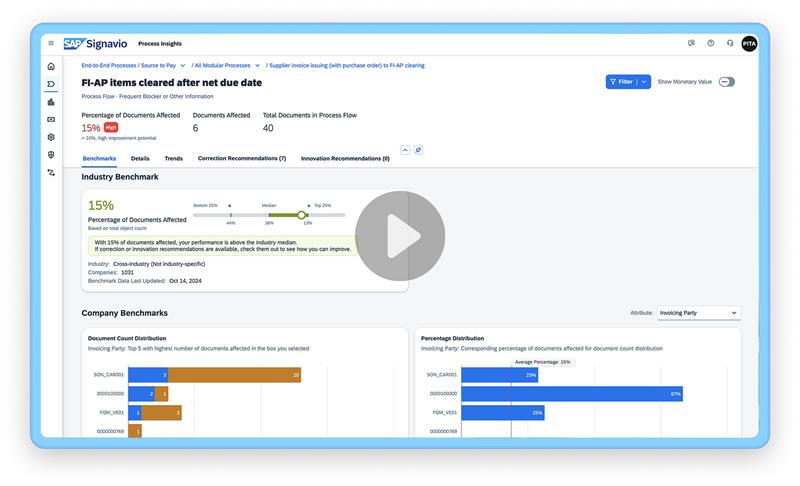This screenshot has width=800, height=486.
Task: Expand the All Modular Processes breadcrumb chevron
Action: 257,65
